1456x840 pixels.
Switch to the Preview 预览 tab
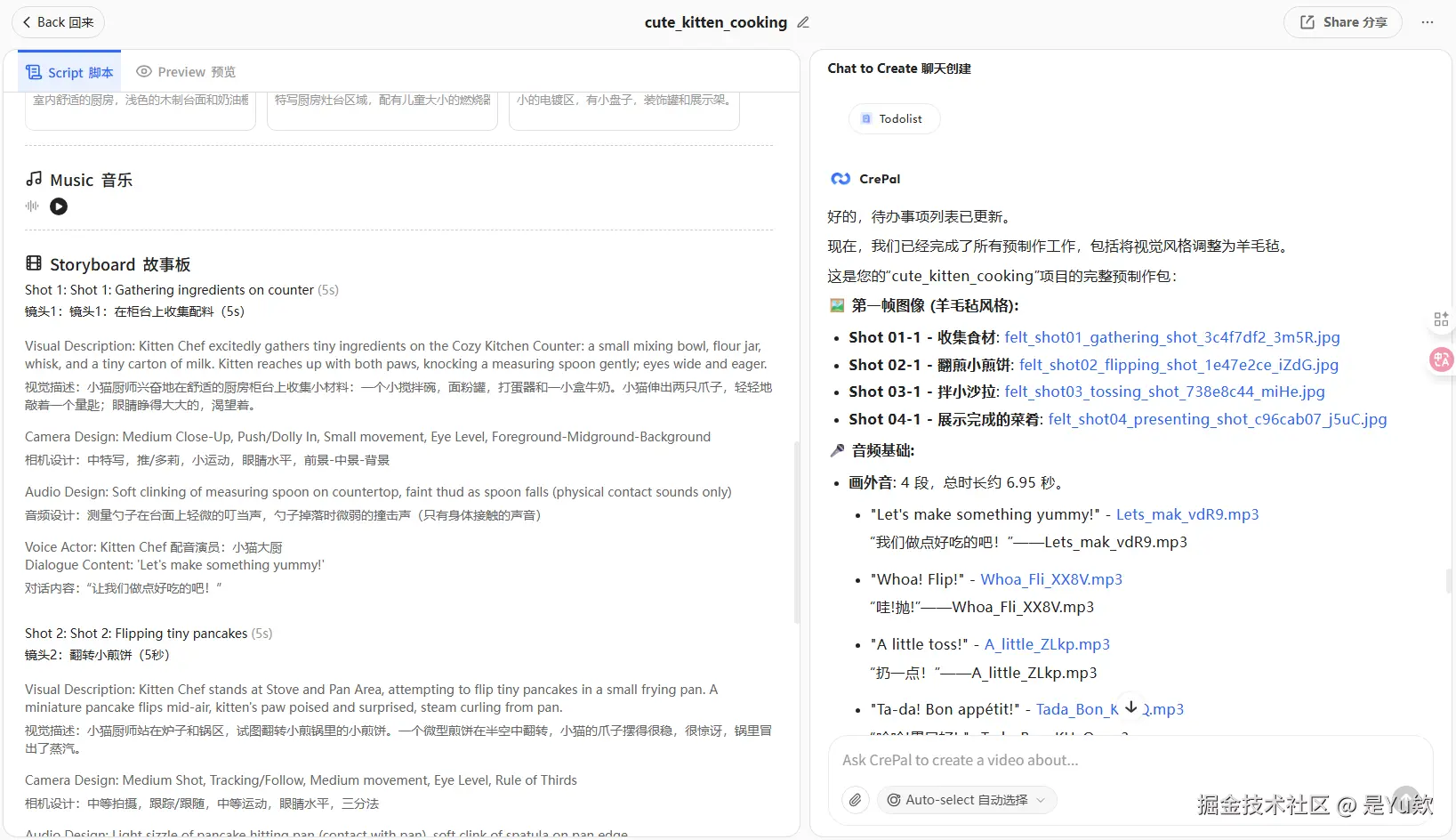[186, 72]
